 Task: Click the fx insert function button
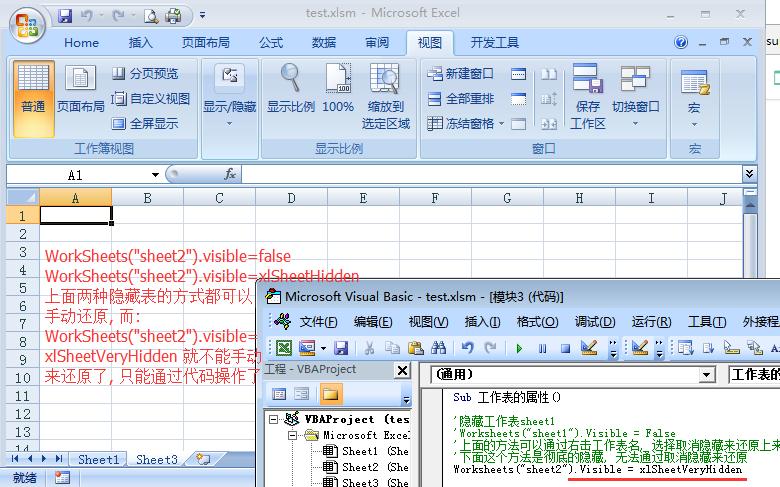pyautogui.click(x=230, y=174)
